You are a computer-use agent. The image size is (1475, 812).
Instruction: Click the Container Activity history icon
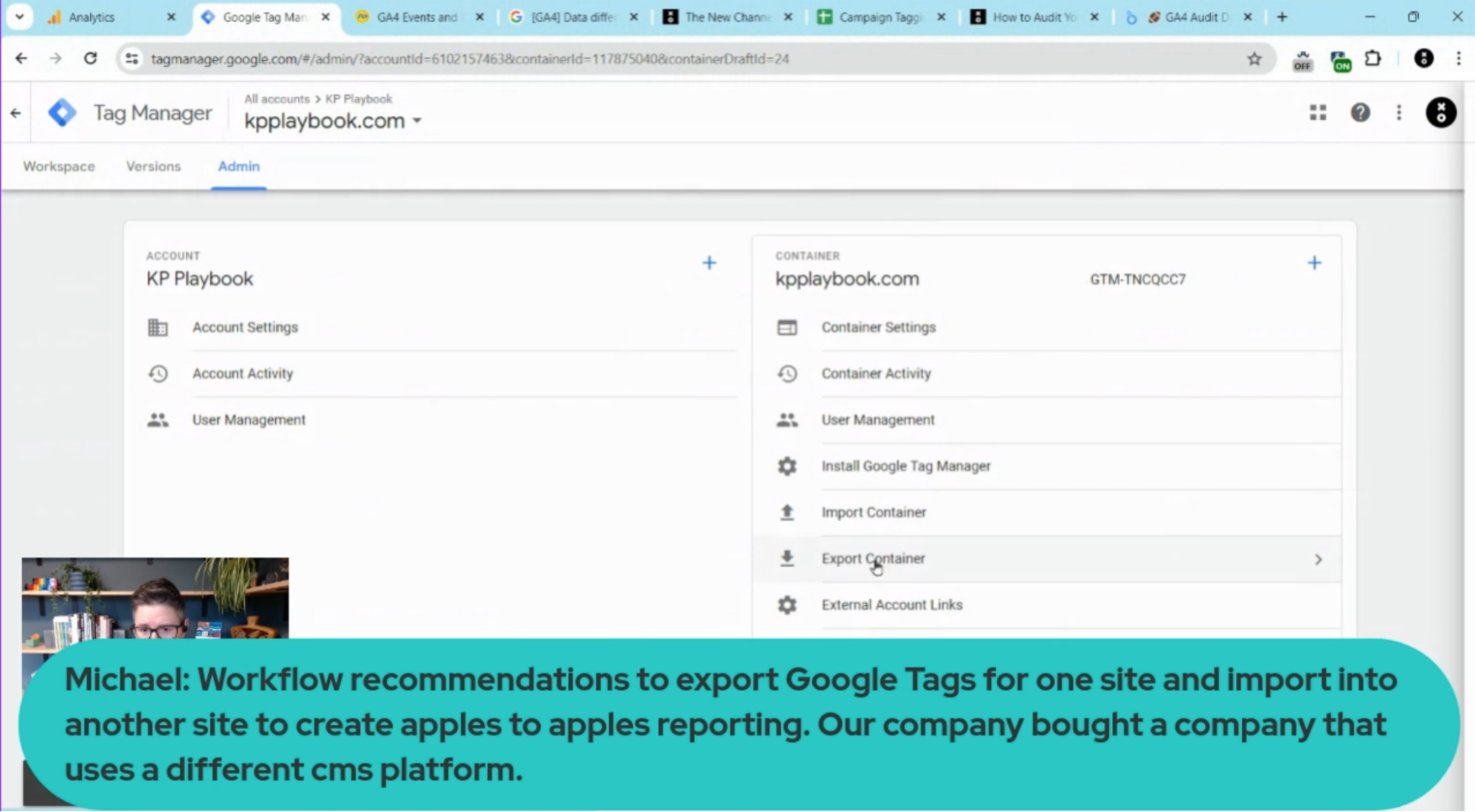[787, 374]
